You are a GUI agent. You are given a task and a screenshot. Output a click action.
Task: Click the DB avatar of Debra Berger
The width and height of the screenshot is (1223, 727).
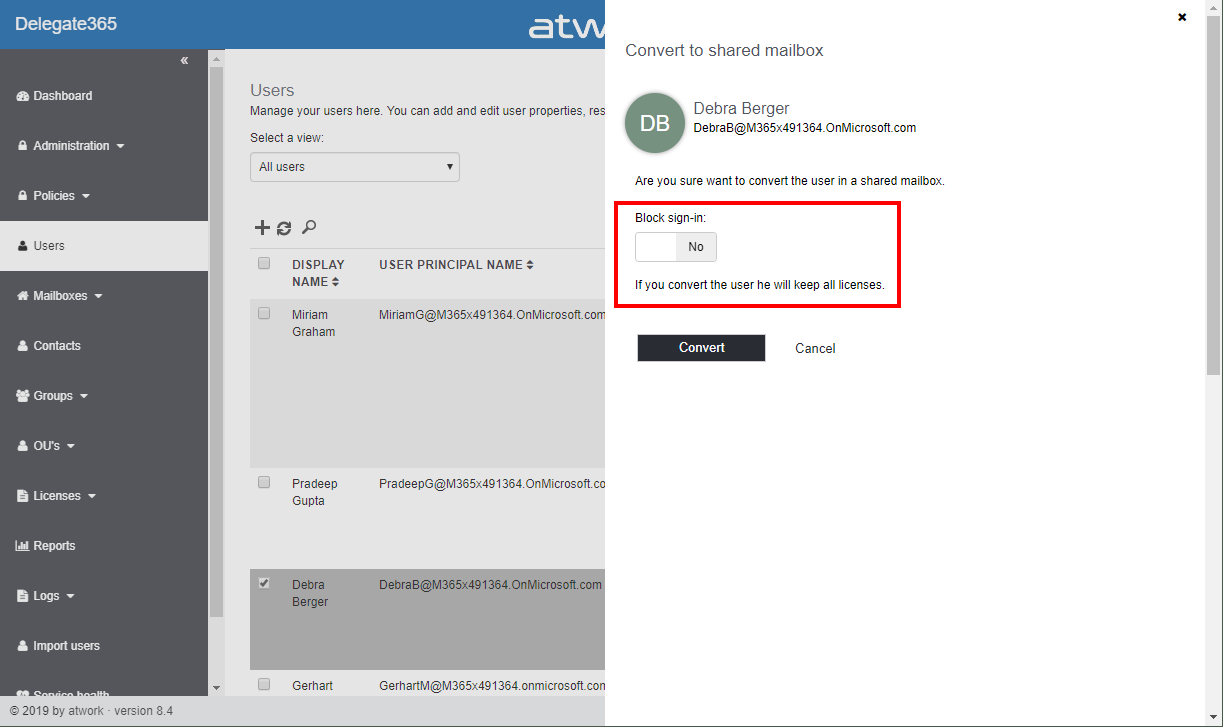[655, 123]
